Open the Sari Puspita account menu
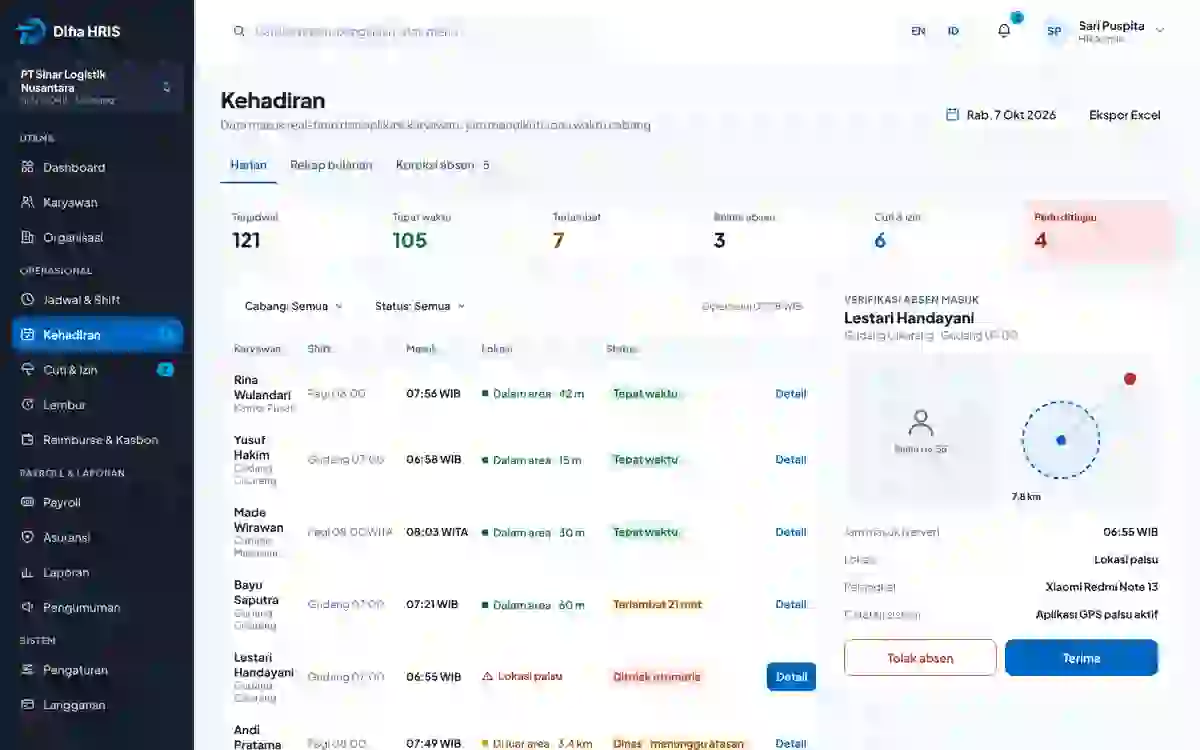 (1104, 31)
